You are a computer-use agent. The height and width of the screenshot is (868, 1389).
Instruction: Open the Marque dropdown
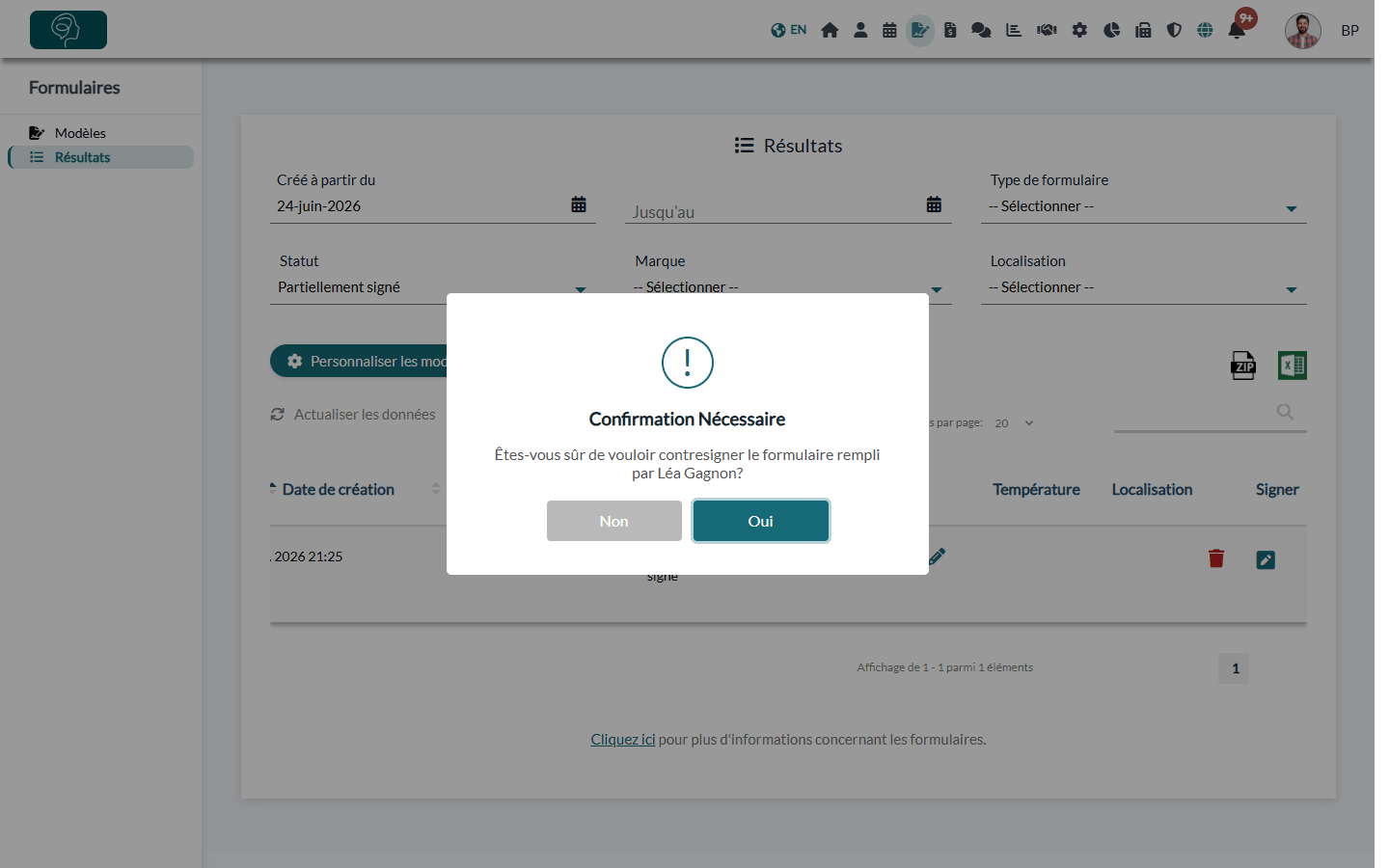[788, 287]
